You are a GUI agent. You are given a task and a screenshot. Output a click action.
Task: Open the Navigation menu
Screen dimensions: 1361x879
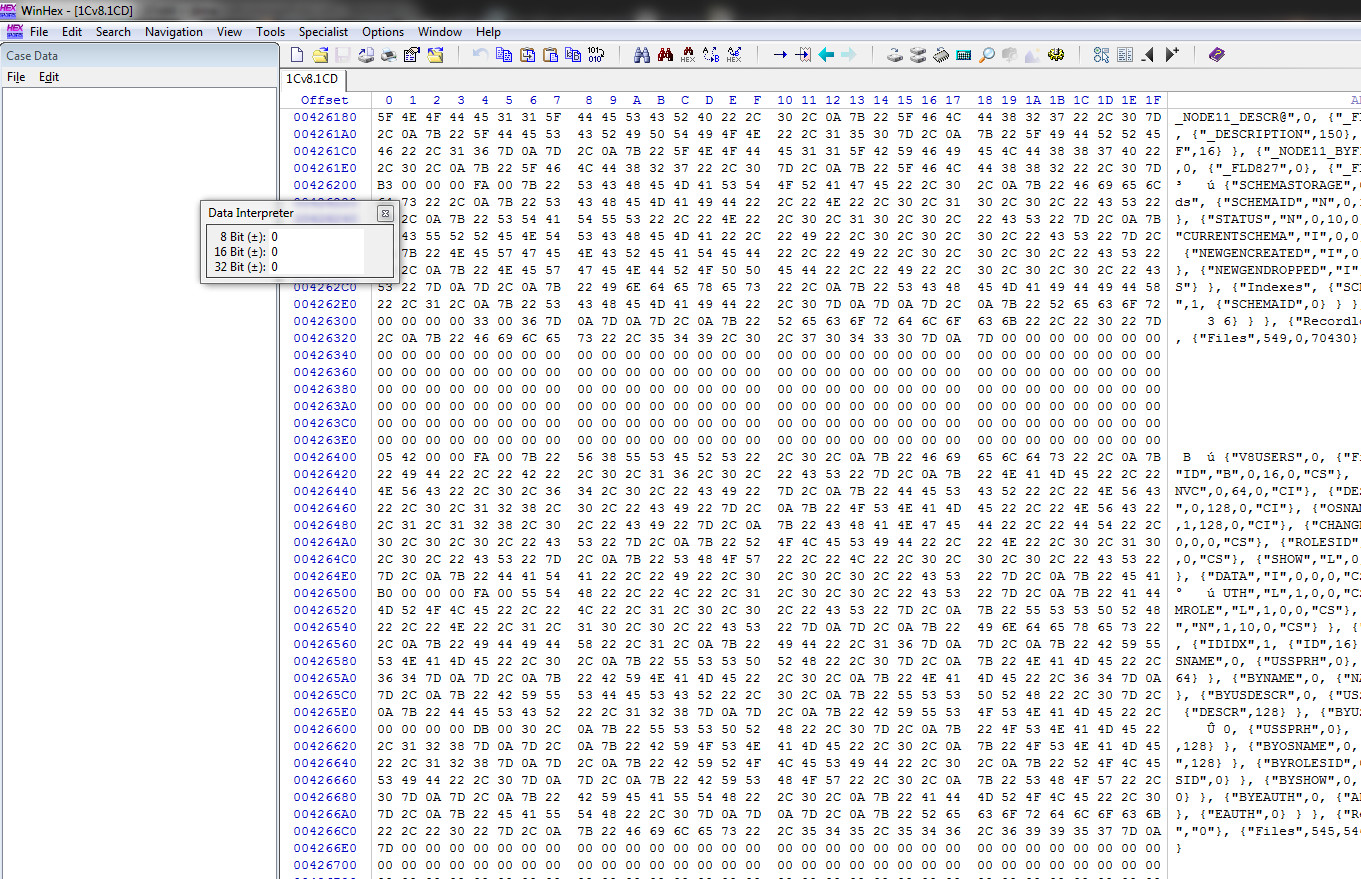tap(173, 32)
